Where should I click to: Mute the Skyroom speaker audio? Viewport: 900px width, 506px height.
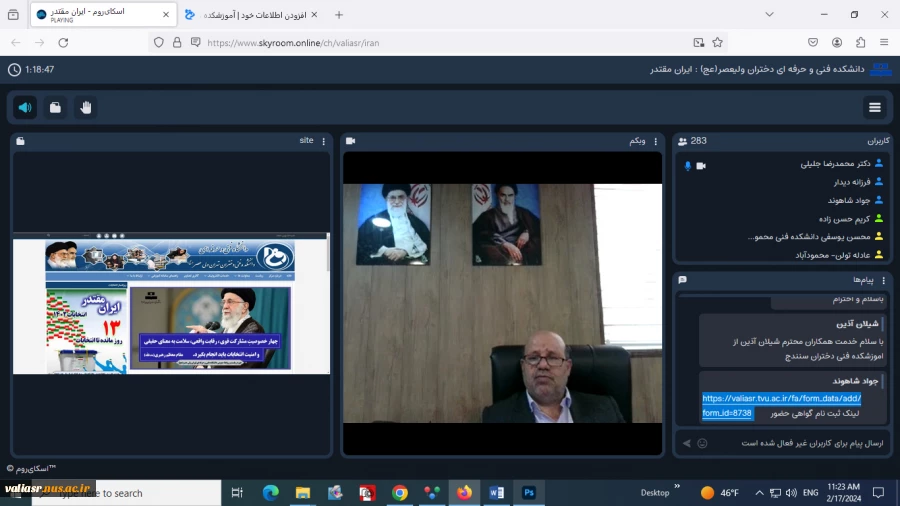coord(25,107)
